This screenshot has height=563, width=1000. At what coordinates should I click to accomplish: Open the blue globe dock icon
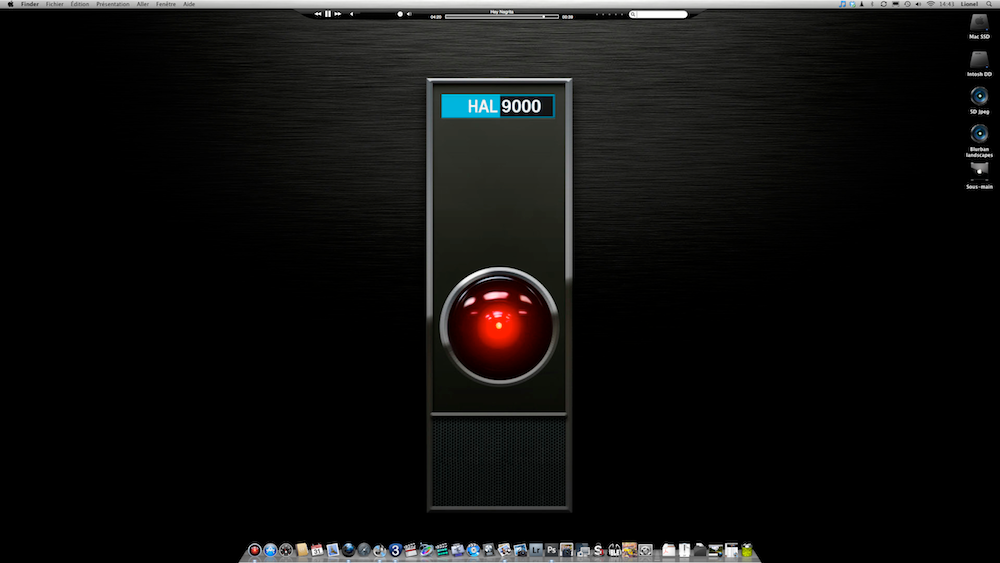(x=348, y=550)
